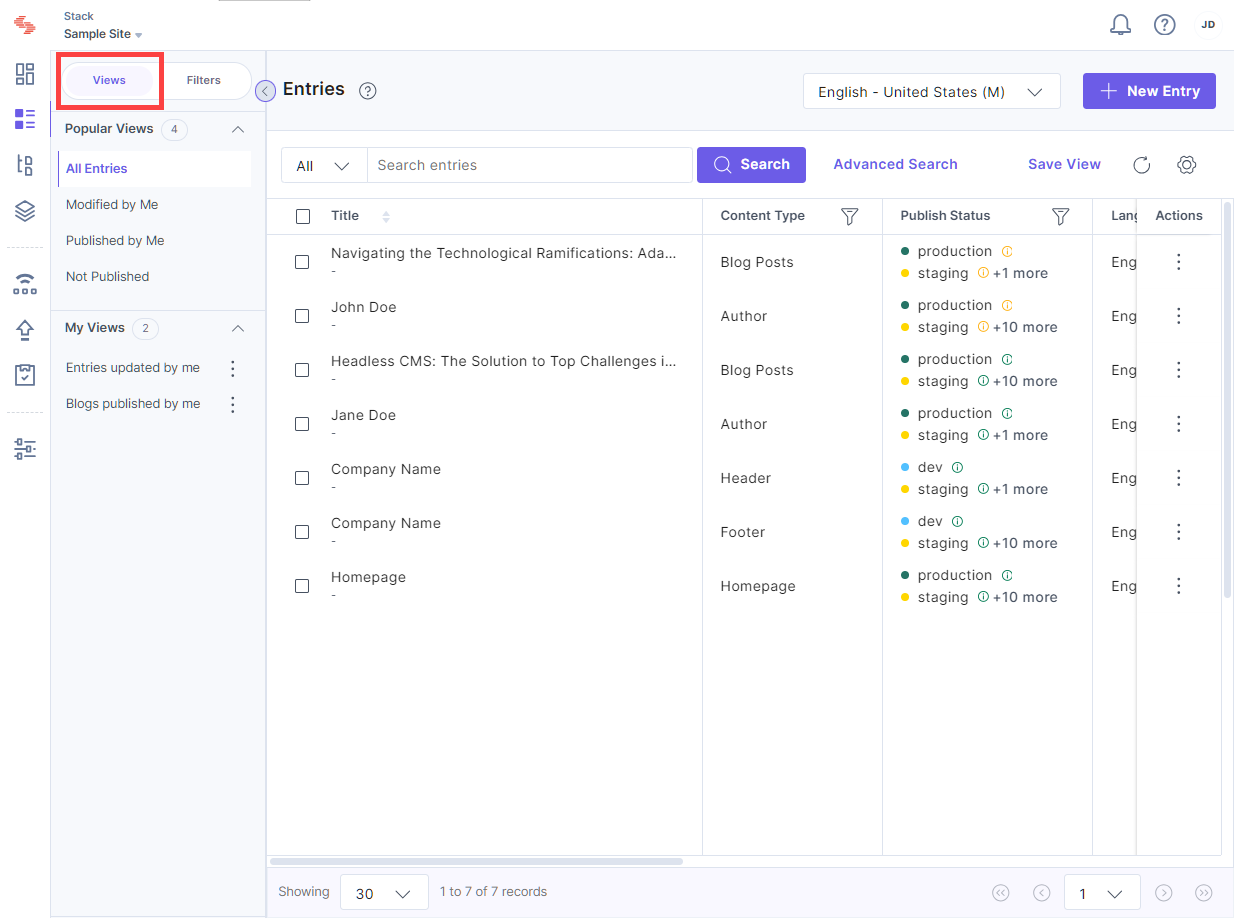The height and width of the screenshot is (918, 1234).
Task: Click the vertical scrollbar beside Actions column
Action: click(x=1227, y=400)
